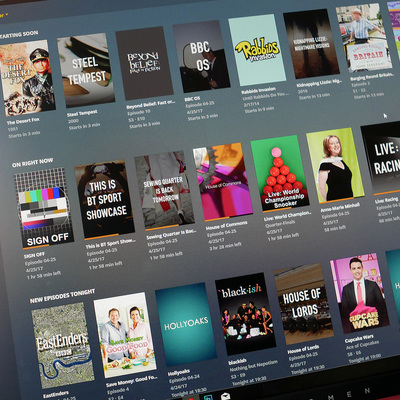400x400 pixels.
Task: Click 'BBC OS' title under its poster
Action: coord(192,99)
